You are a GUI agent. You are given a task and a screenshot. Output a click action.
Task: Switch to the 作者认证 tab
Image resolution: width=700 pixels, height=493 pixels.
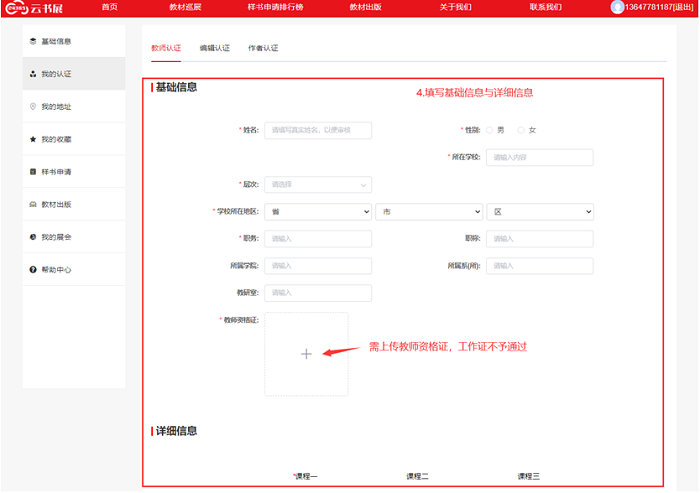(262, 48)
